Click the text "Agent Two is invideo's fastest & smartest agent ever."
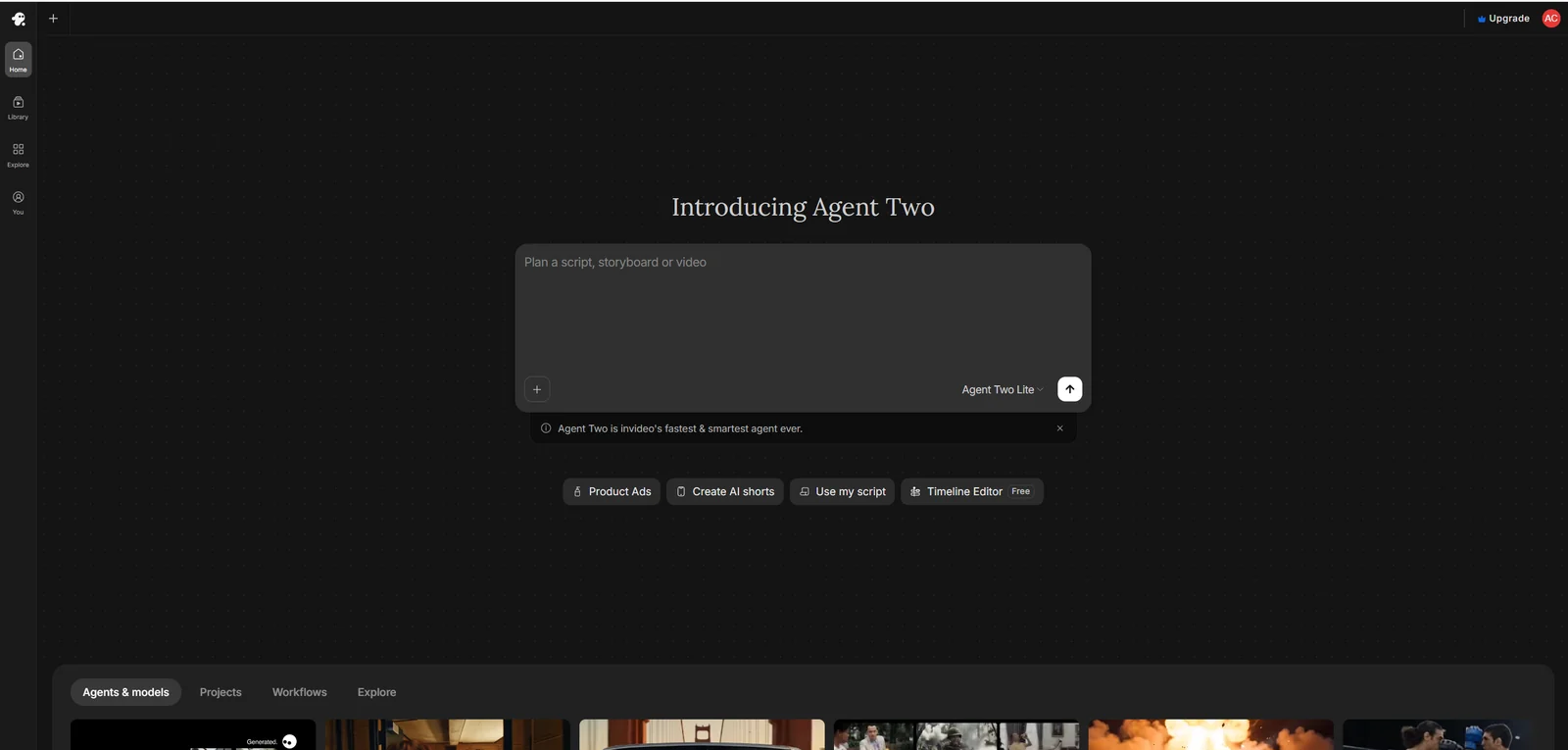 coord(680,428)
